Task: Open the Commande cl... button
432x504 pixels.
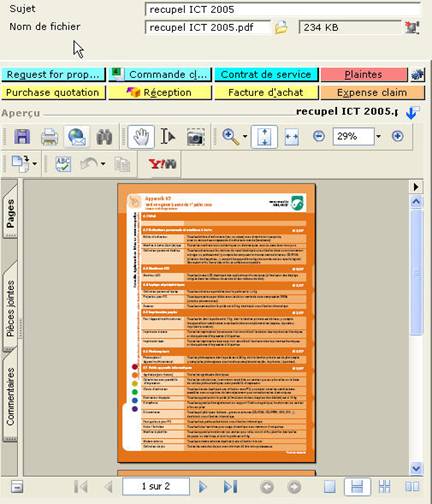Action: pyautogui.click(x=160, y=74)
